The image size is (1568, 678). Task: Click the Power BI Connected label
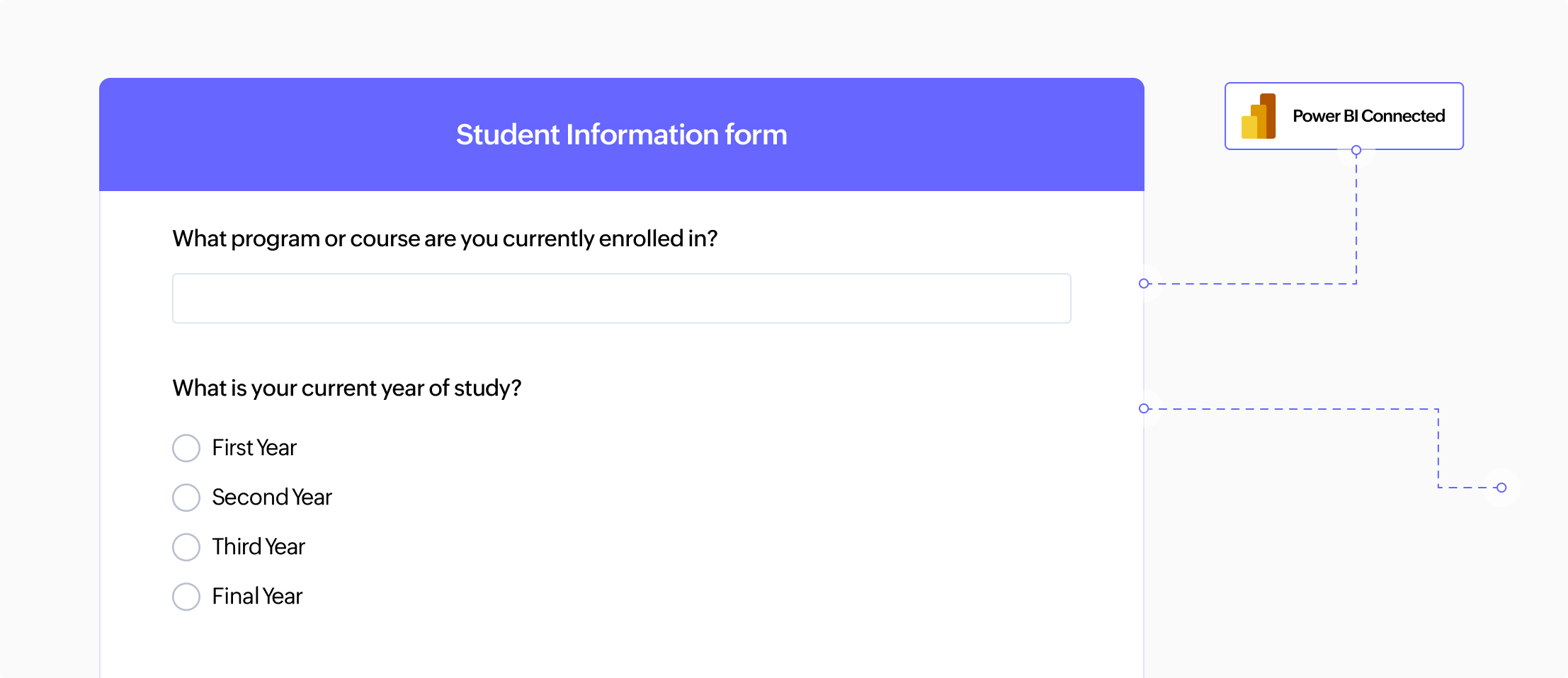point(1368,115)
